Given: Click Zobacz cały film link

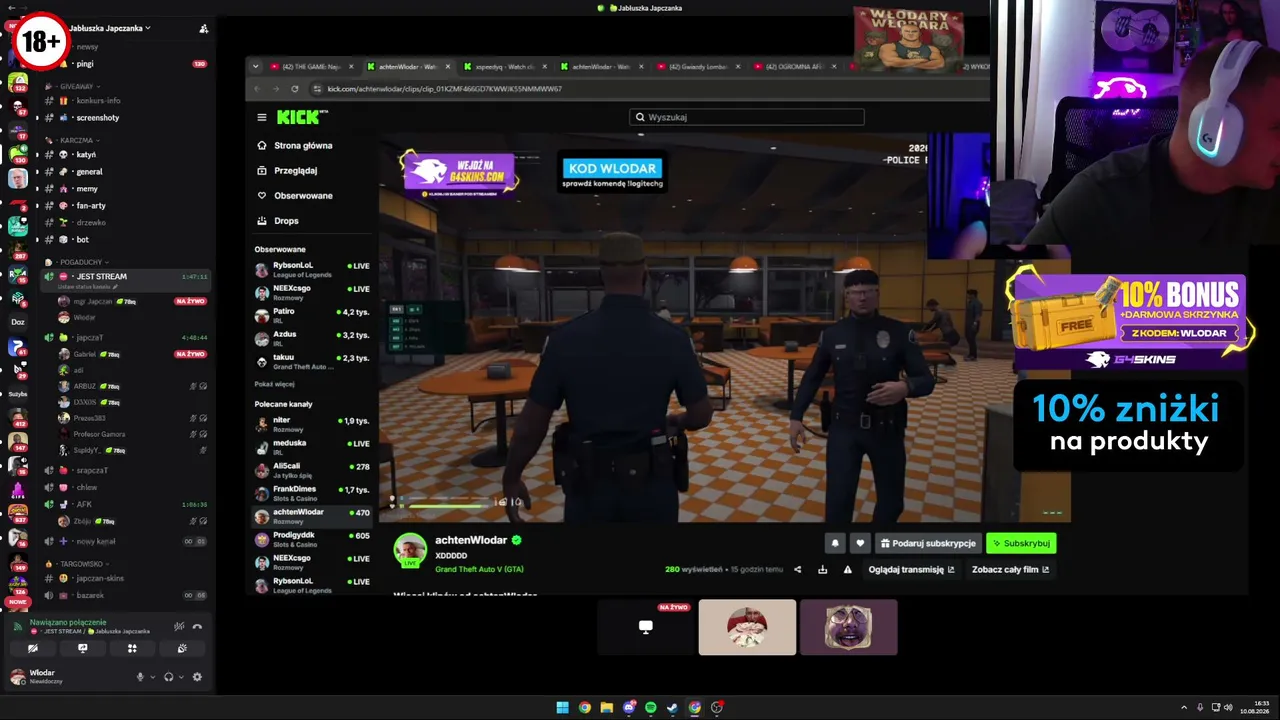Looking at the screenshot, I should pyautogui.click(x=1010, y=570).
